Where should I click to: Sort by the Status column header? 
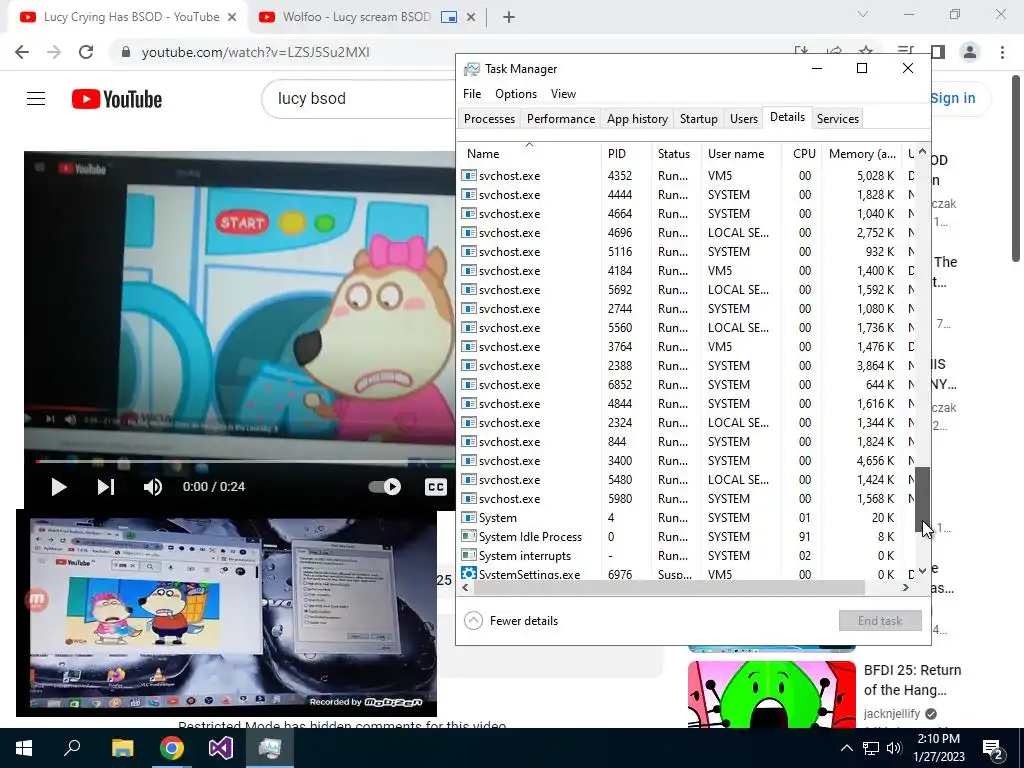pyautogui.click(x=675, y=154)
